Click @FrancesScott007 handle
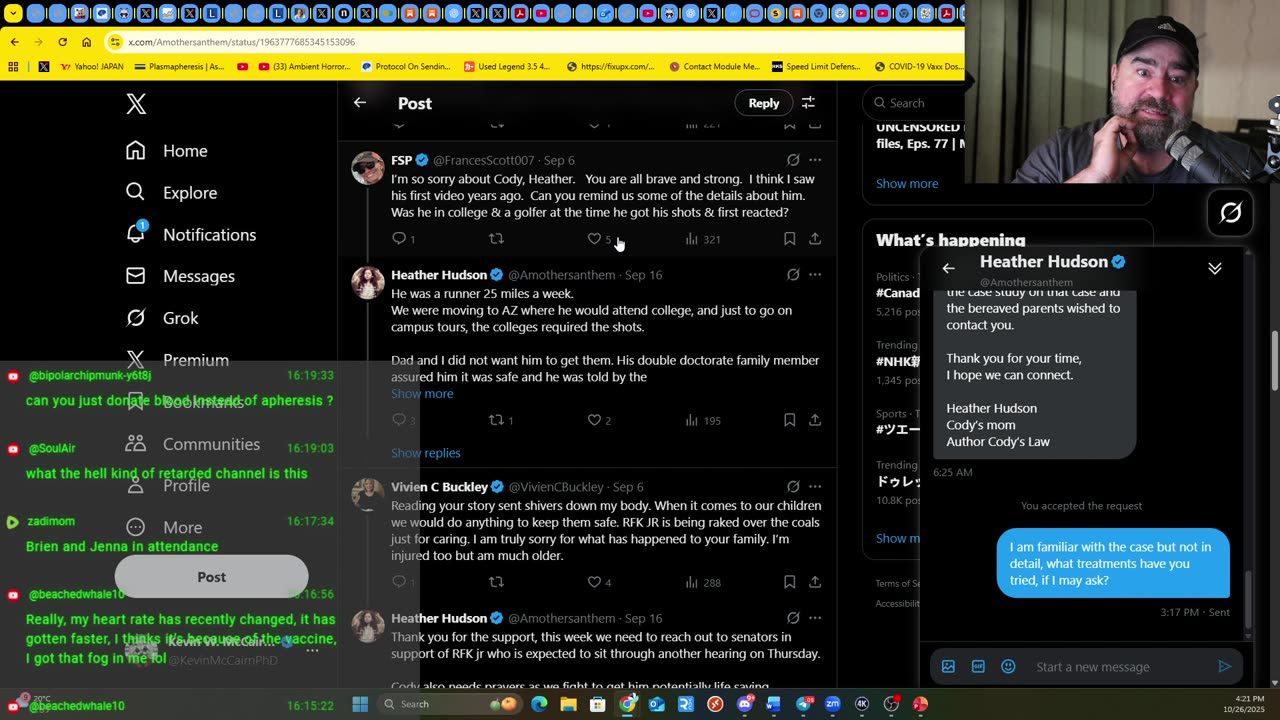 483,160
